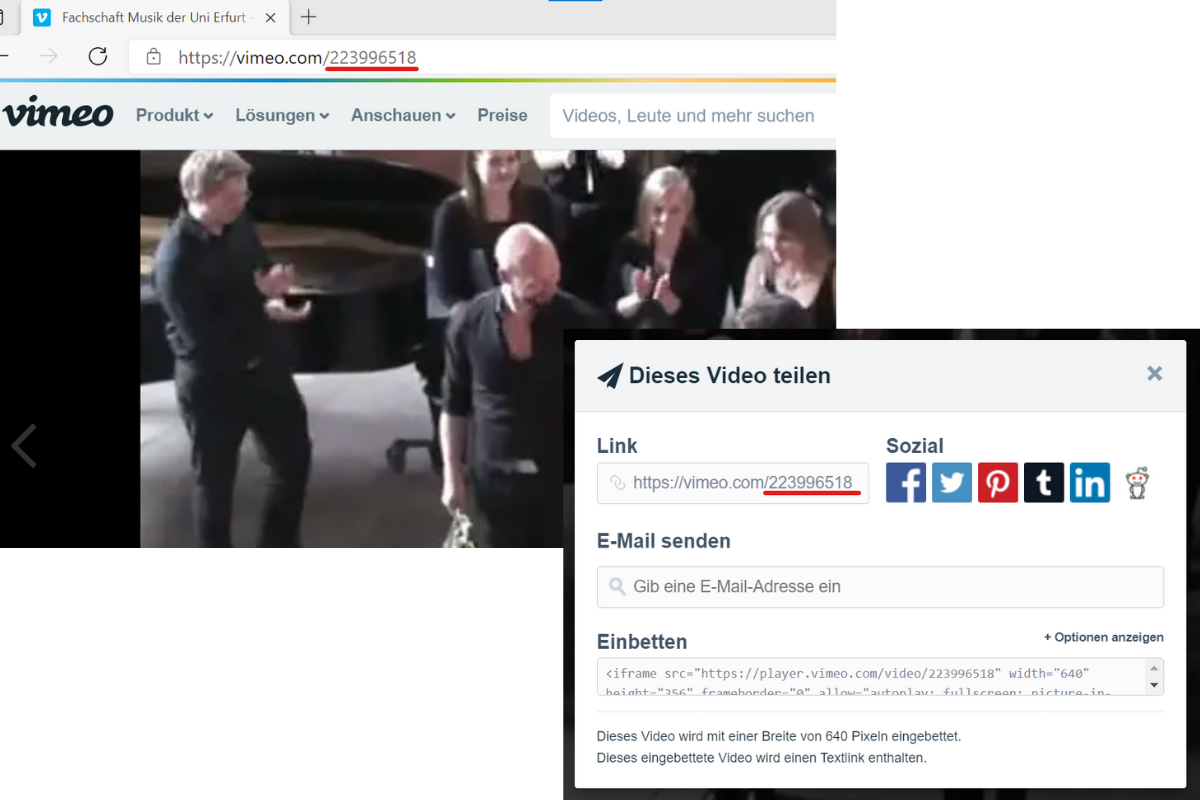Share video on Facebook icon

(906, 483)
